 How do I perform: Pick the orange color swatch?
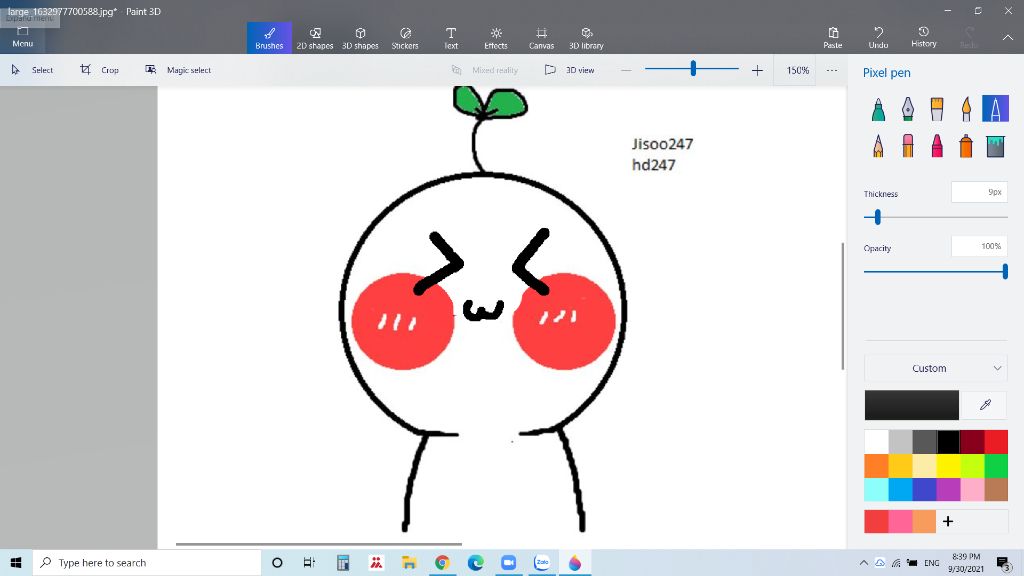[876, 466]
